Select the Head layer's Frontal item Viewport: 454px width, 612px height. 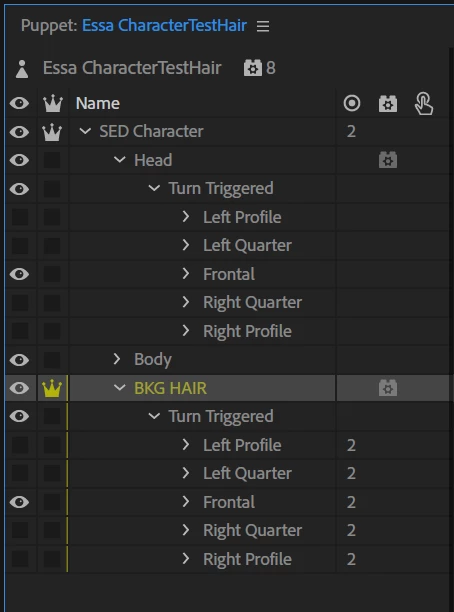tap(229, 274)
